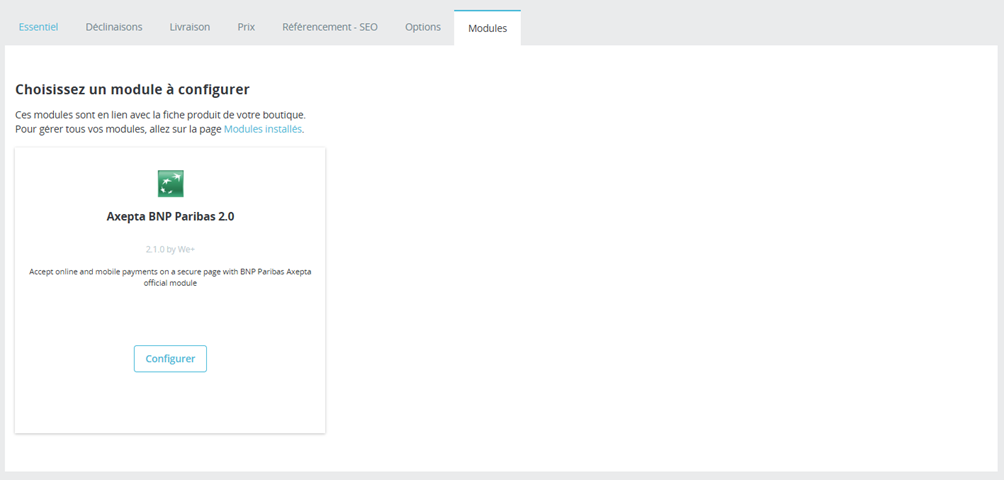Image resolution: width=1004 pixels, height=480 pixels.
Task: Switch to the Options tab
Action: point(423,27)
